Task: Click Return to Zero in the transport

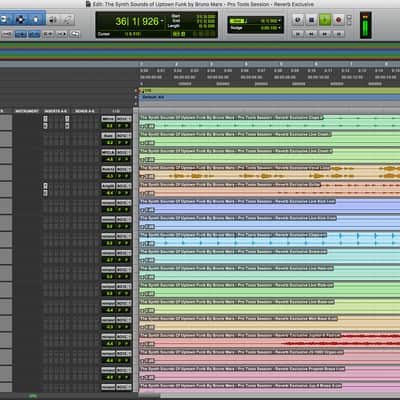Action: pyautogui.click(x=298, y=34)
